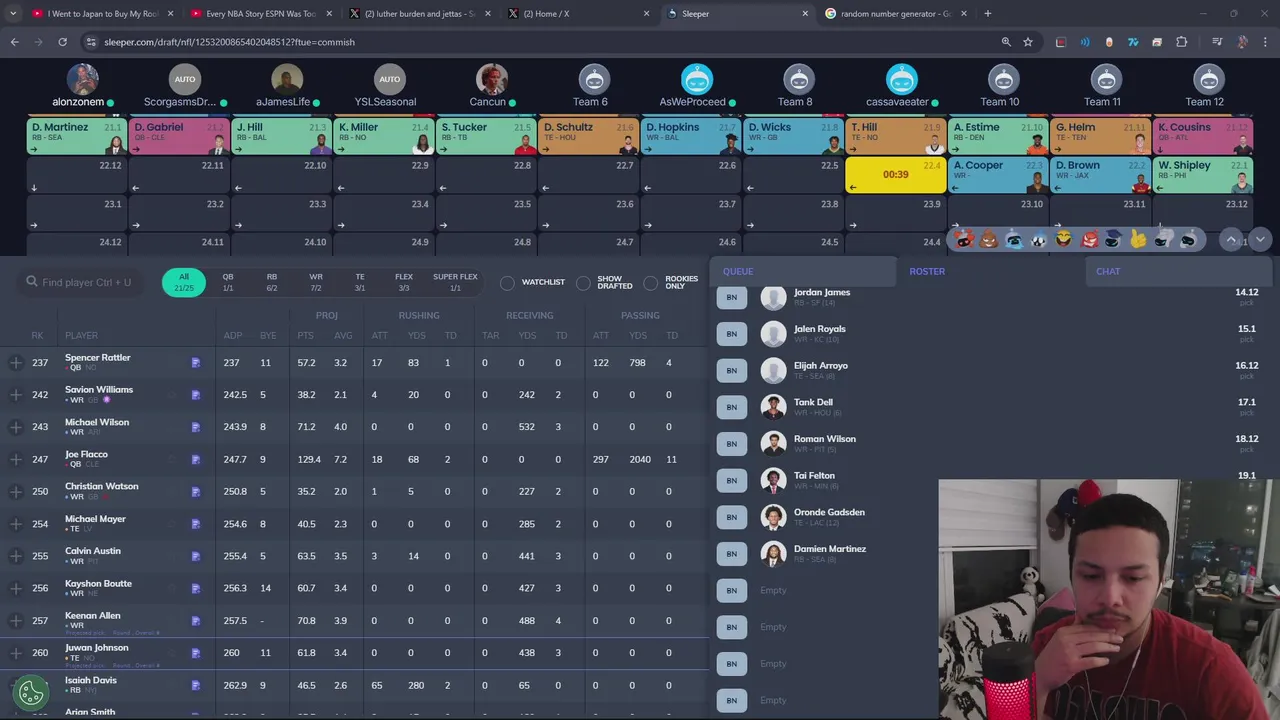Filter players by SUPER FLEX position
1280x720 pixels.
[455, 282]
